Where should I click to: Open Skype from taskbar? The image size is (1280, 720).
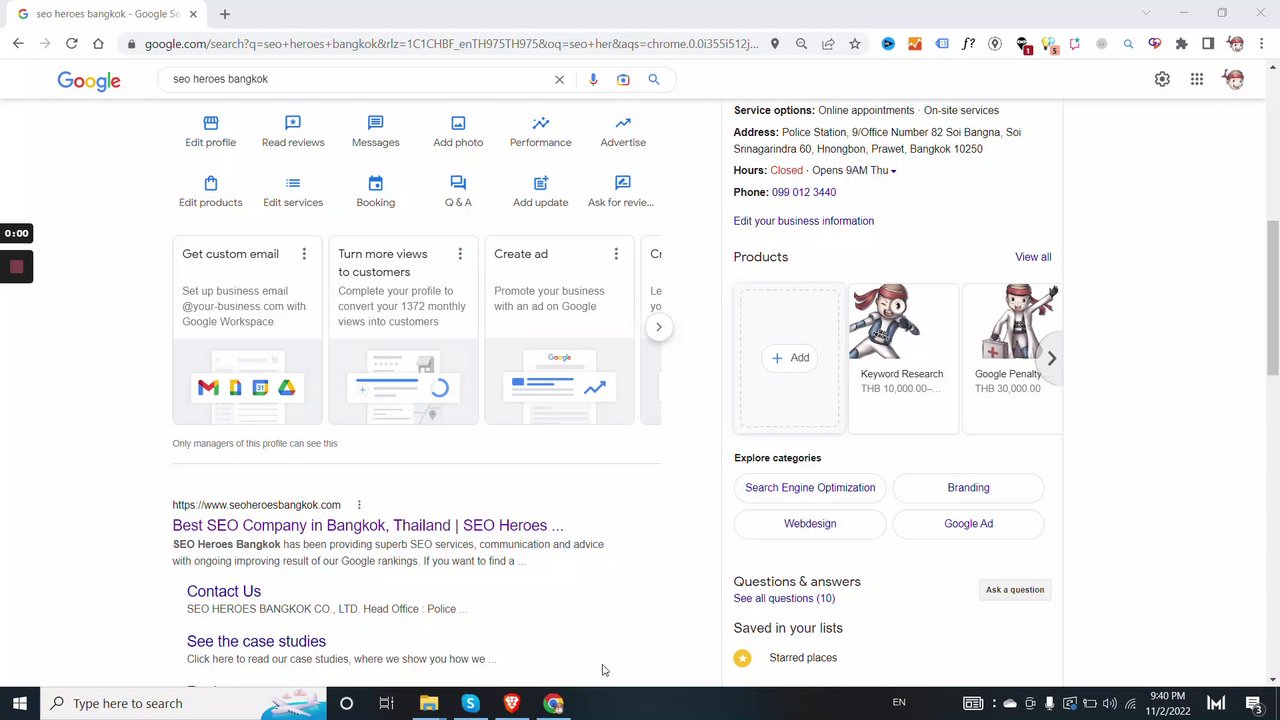pyautogui.click(x=470, y=703)
